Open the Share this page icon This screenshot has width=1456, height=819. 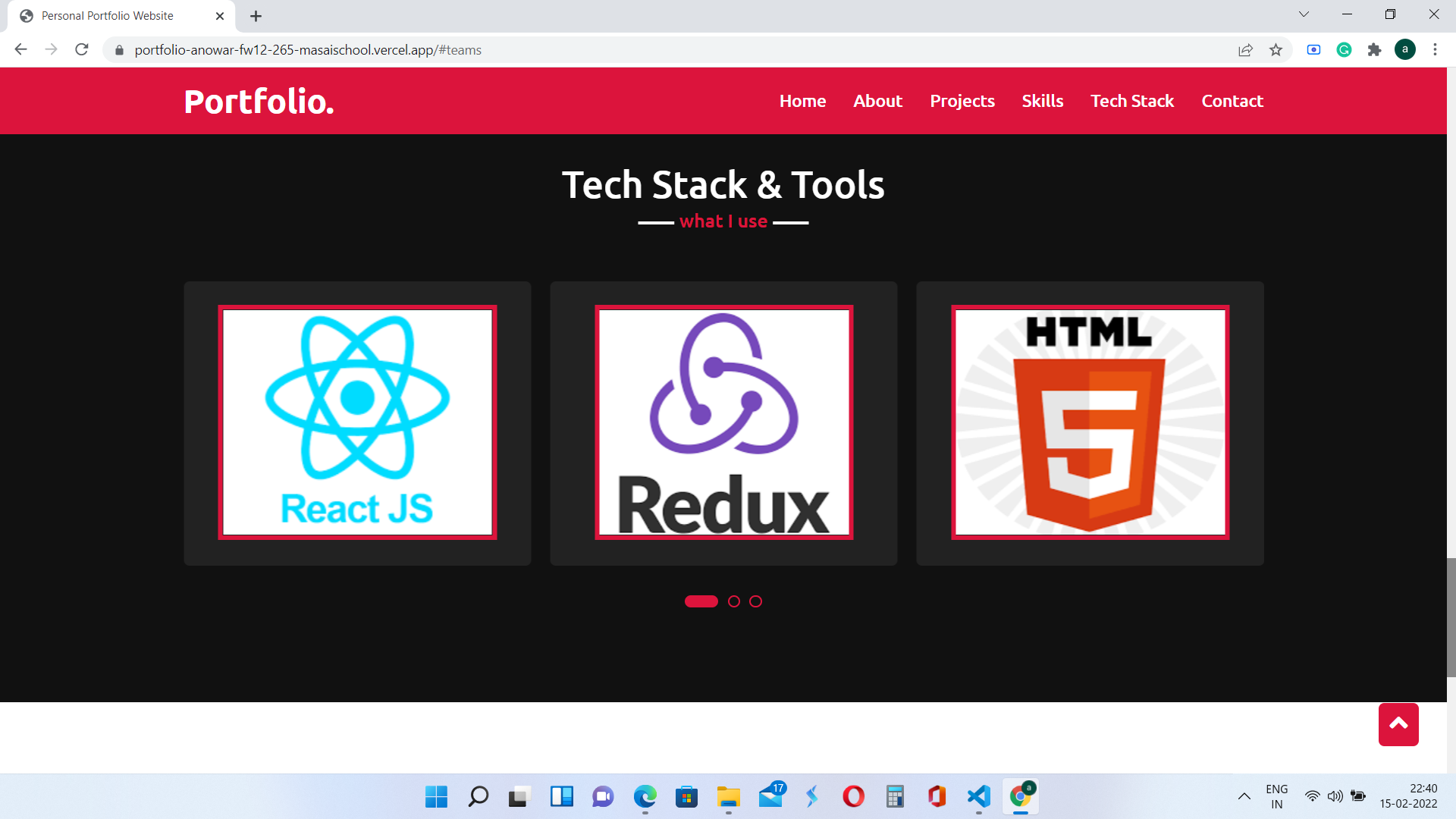coord(1245,50)
